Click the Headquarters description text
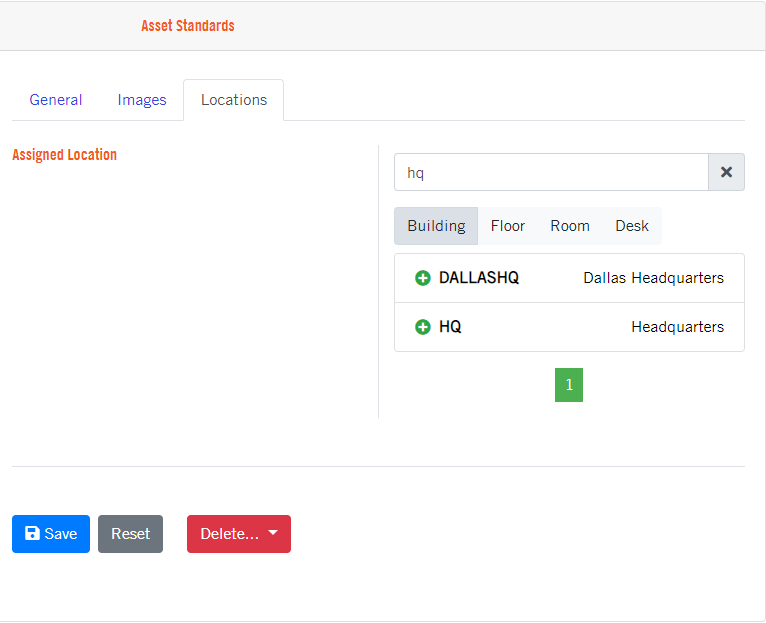 point(678,326)
